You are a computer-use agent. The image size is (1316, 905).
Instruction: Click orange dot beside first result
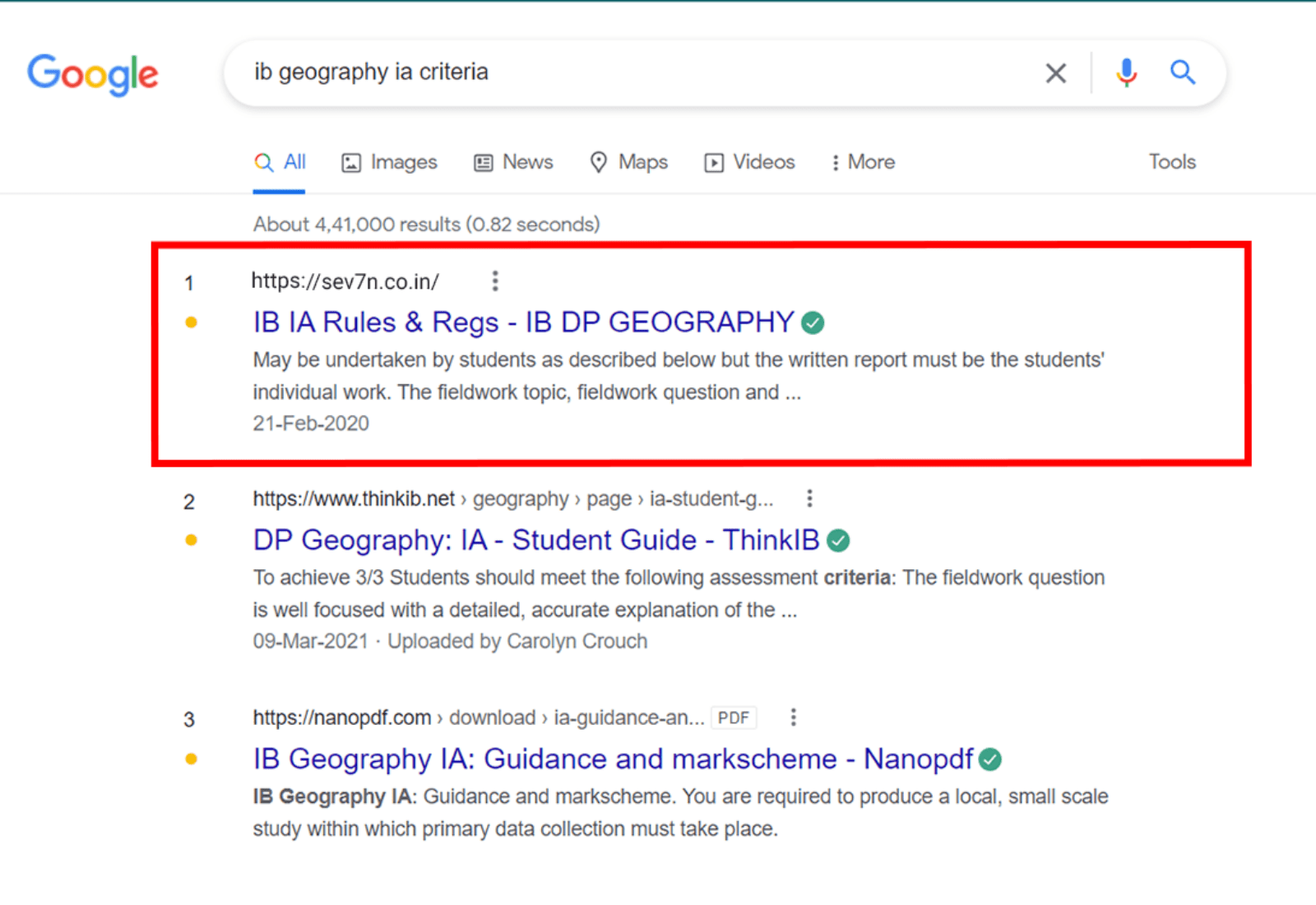coord(192,323)
